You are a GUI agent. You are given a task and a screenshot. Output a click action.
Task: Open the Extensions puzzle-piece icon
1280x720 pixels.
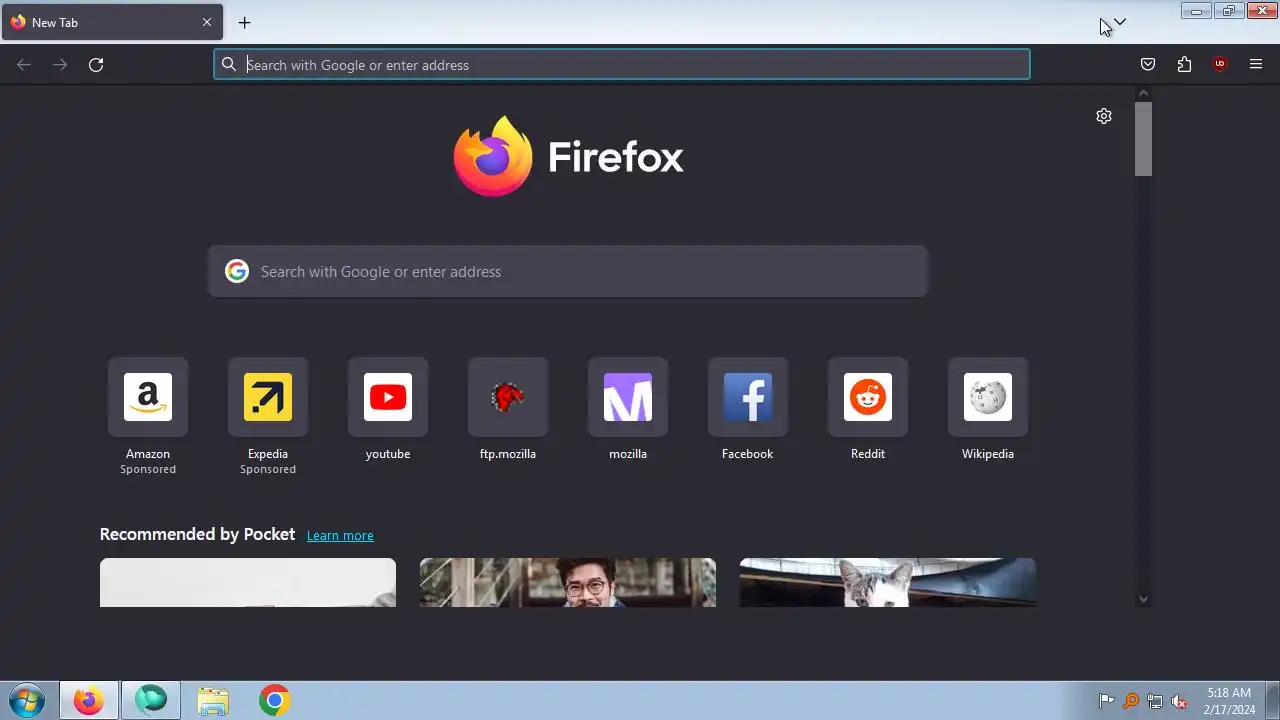click(1184, 65)
